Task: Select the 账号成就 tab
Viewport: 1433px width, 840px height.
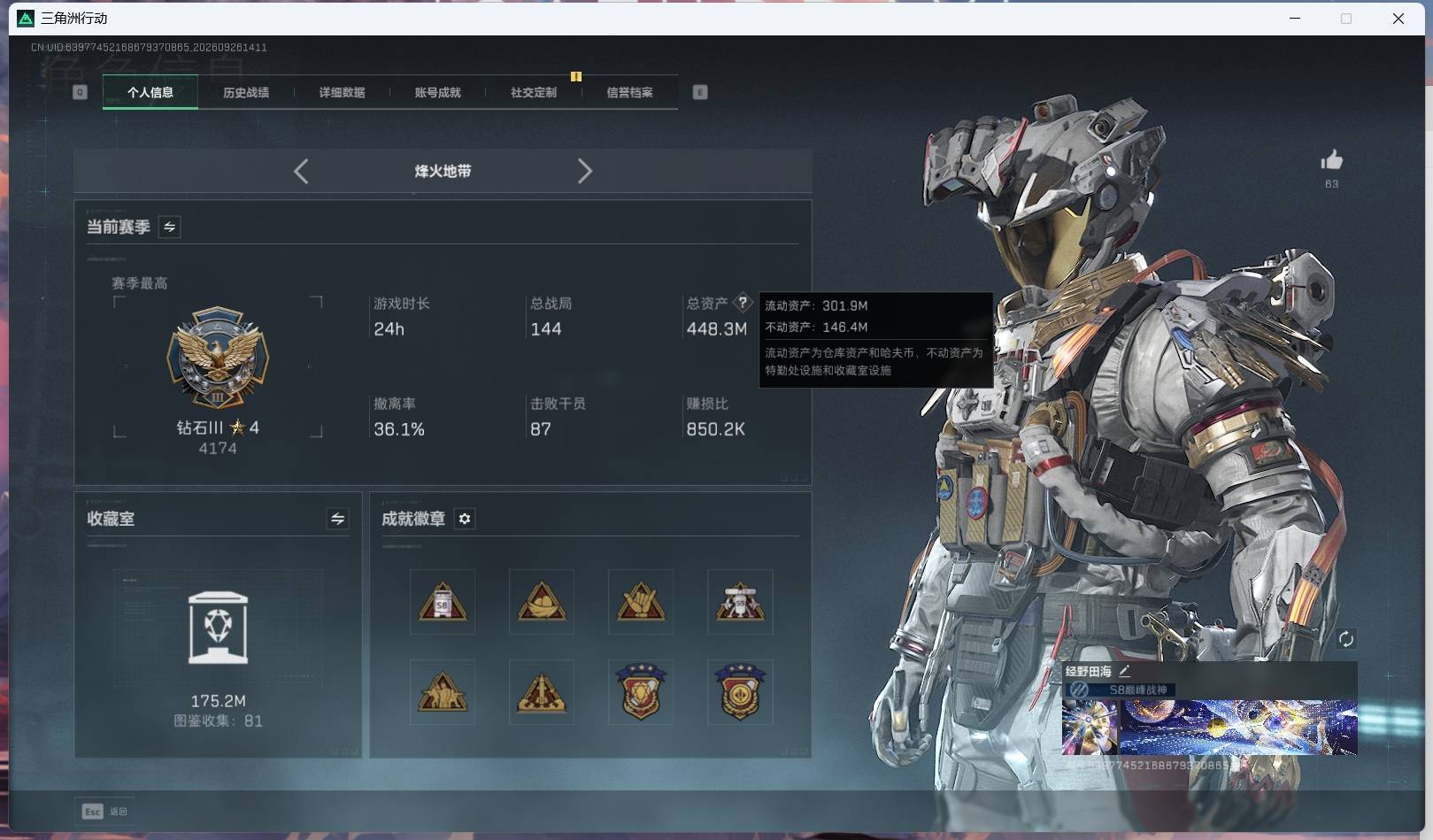Action: (437, 92)
